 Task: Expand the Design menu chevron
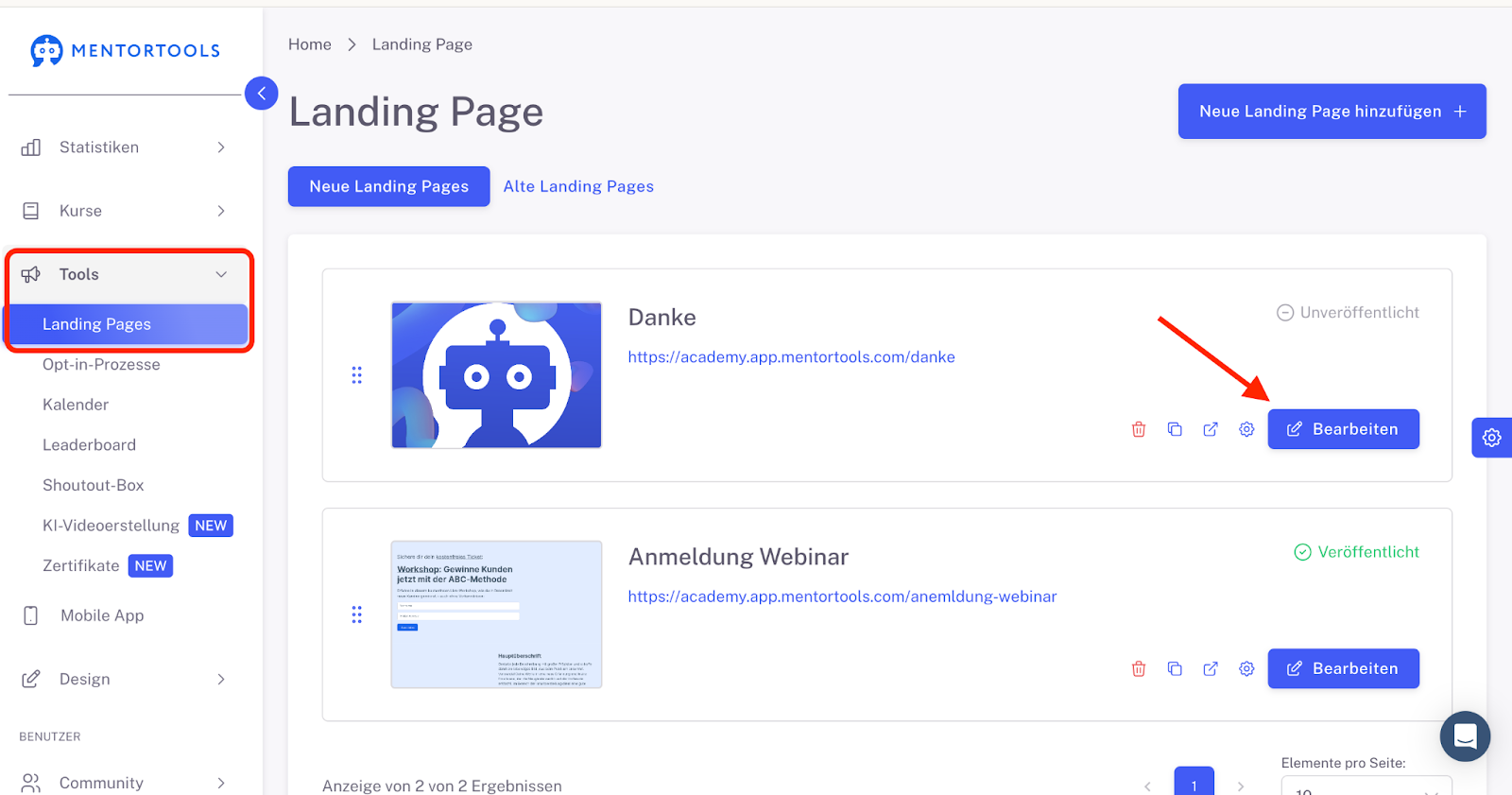221,679
